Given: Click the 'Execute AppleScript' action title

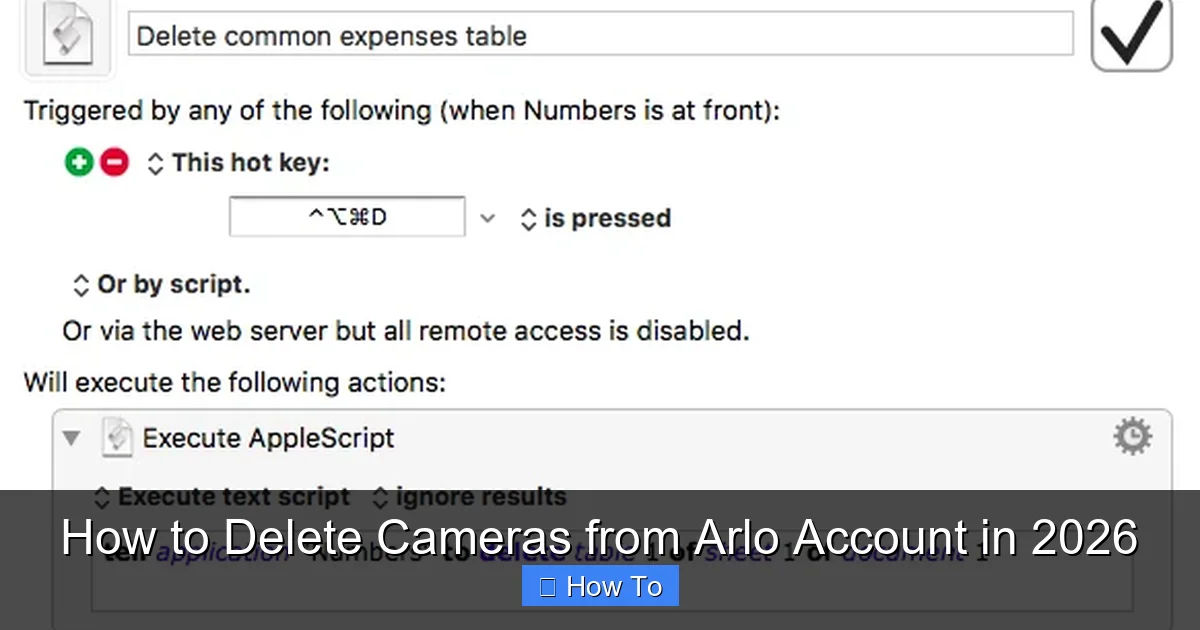Looking at the screenshot, I should (x=268, y=437).
